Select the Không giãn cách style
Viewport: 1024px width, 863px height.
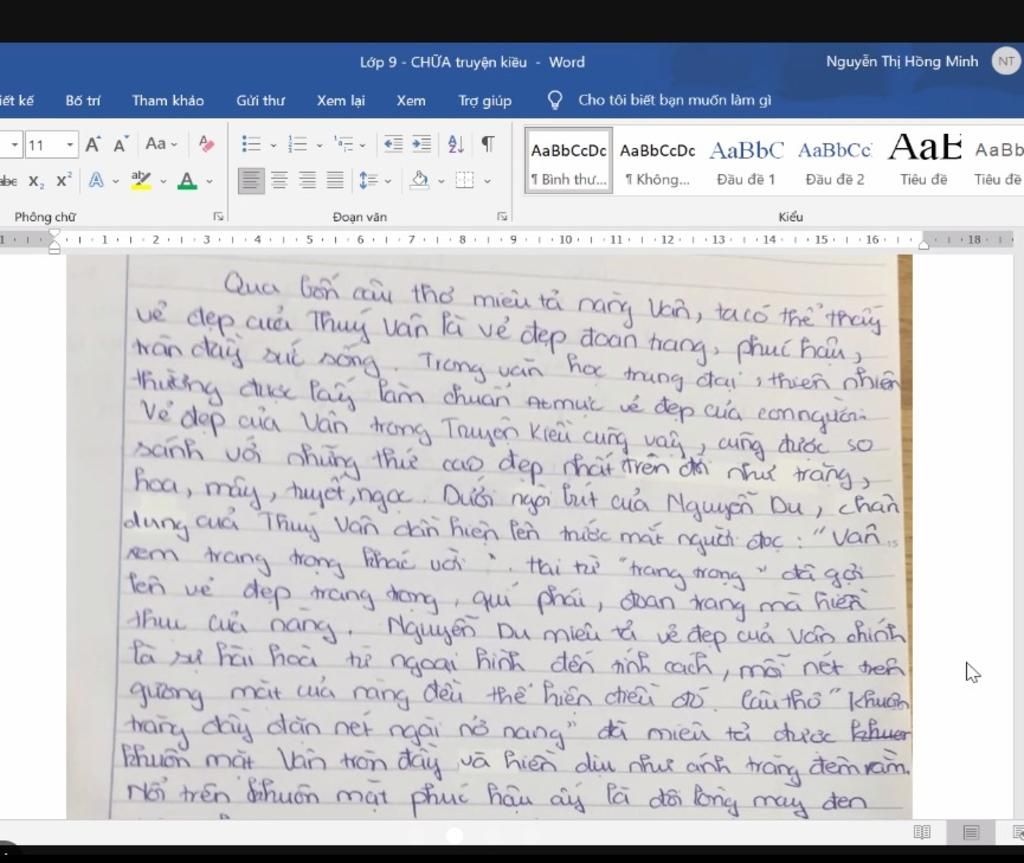(x=658, y=161)
